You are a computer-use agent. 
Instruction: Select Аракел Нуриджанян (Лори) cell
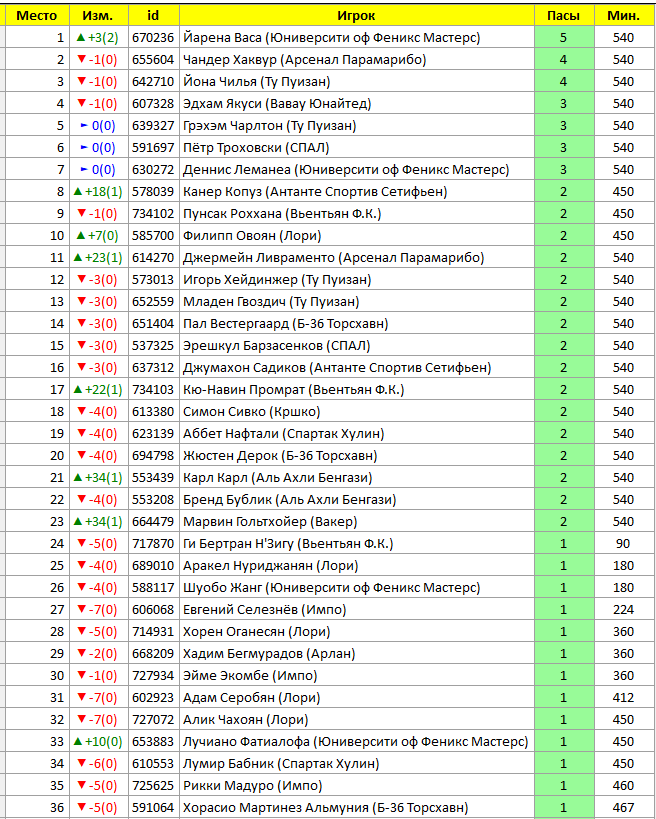(x=356, y=565)
